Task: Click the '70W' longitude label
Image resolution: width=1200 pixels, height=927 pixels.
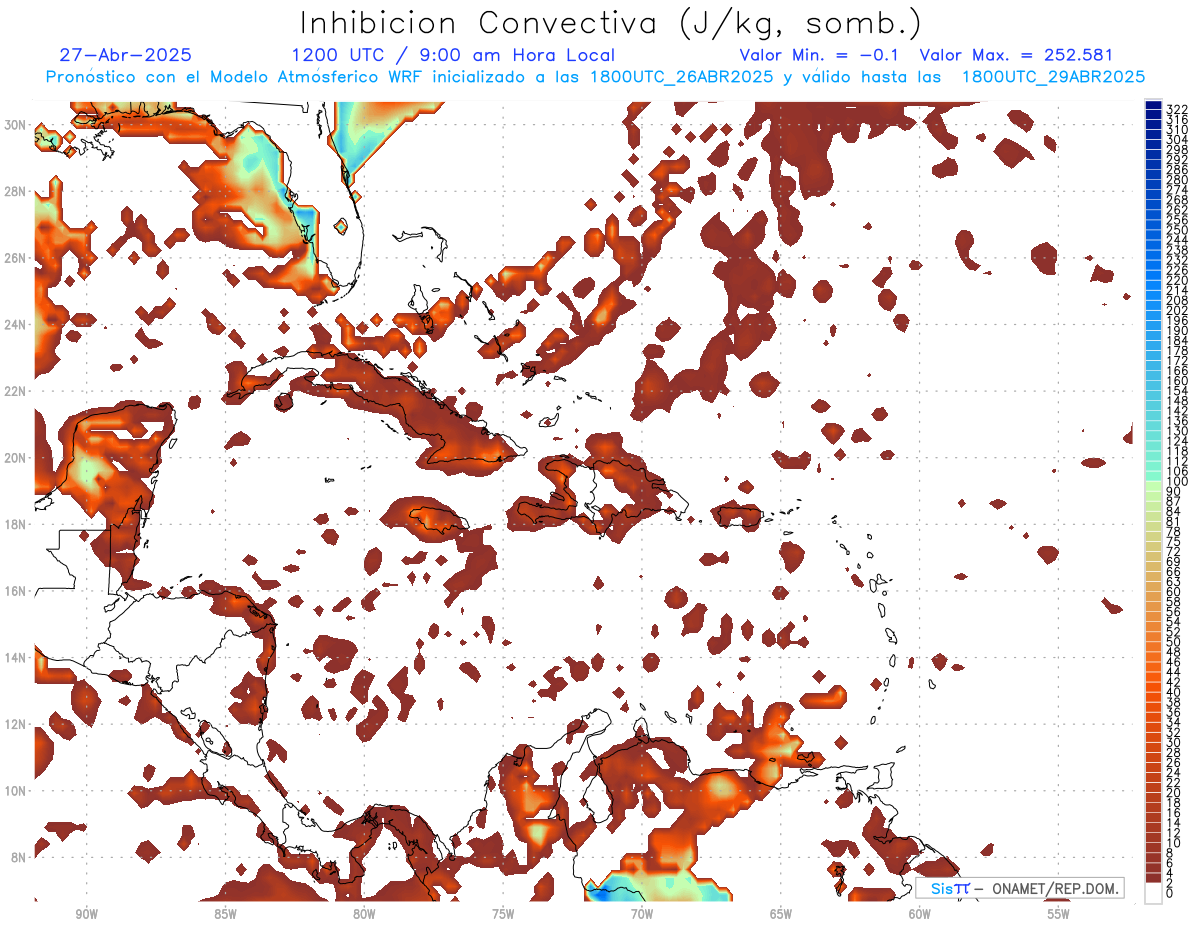Action: (x=642, y=914)
